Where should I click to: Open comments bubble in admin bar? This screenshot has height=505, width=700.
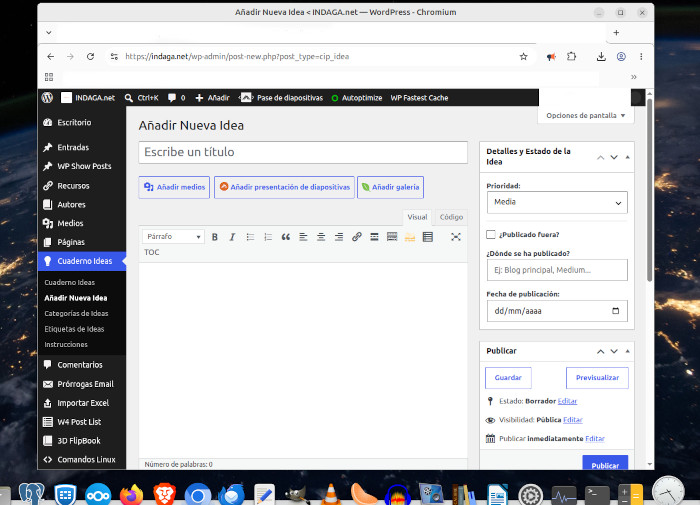(x=176, y=98)
